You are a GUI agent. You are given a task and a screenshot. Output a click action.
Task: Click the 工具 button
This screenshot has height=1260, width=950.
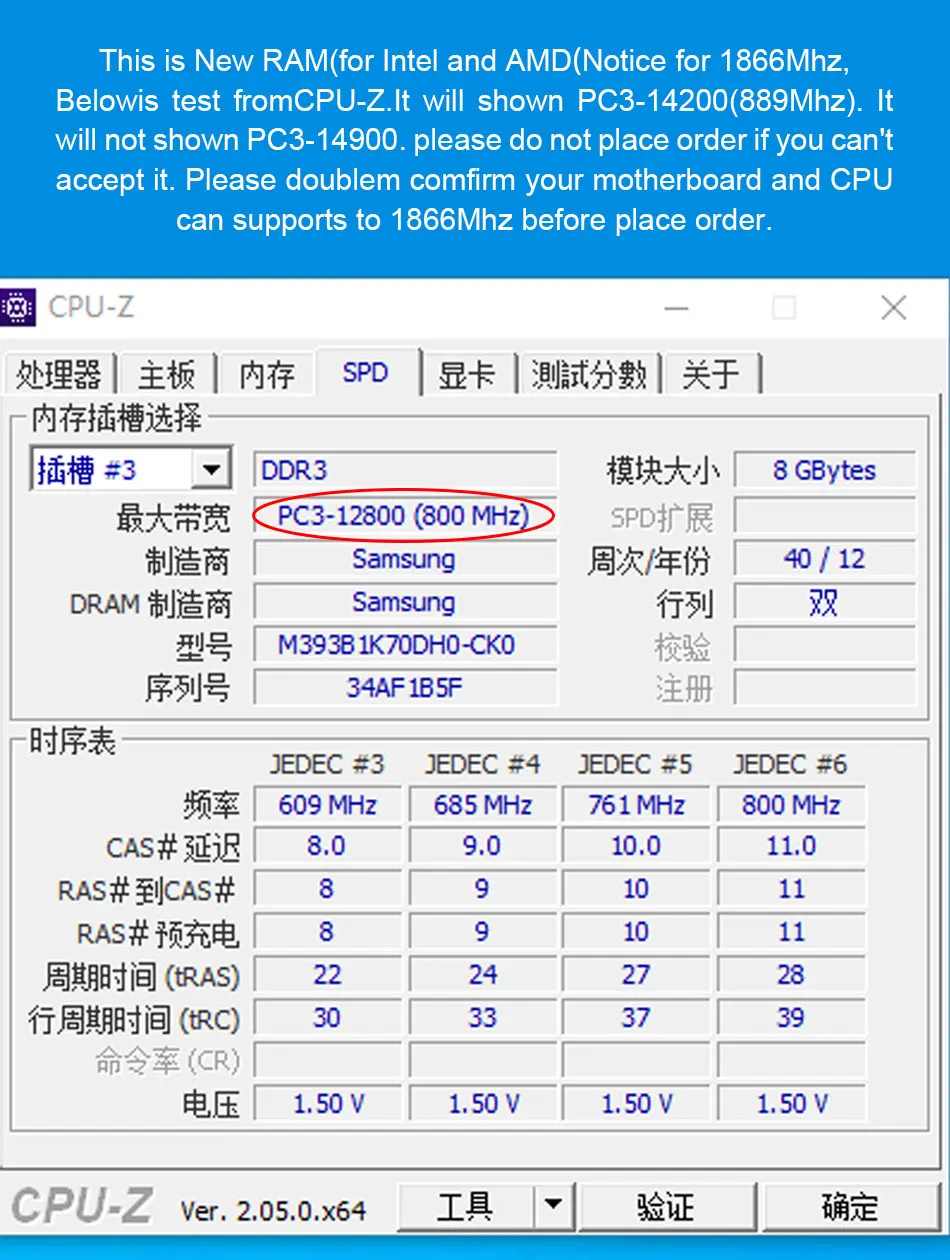(x=465, y=1206)
